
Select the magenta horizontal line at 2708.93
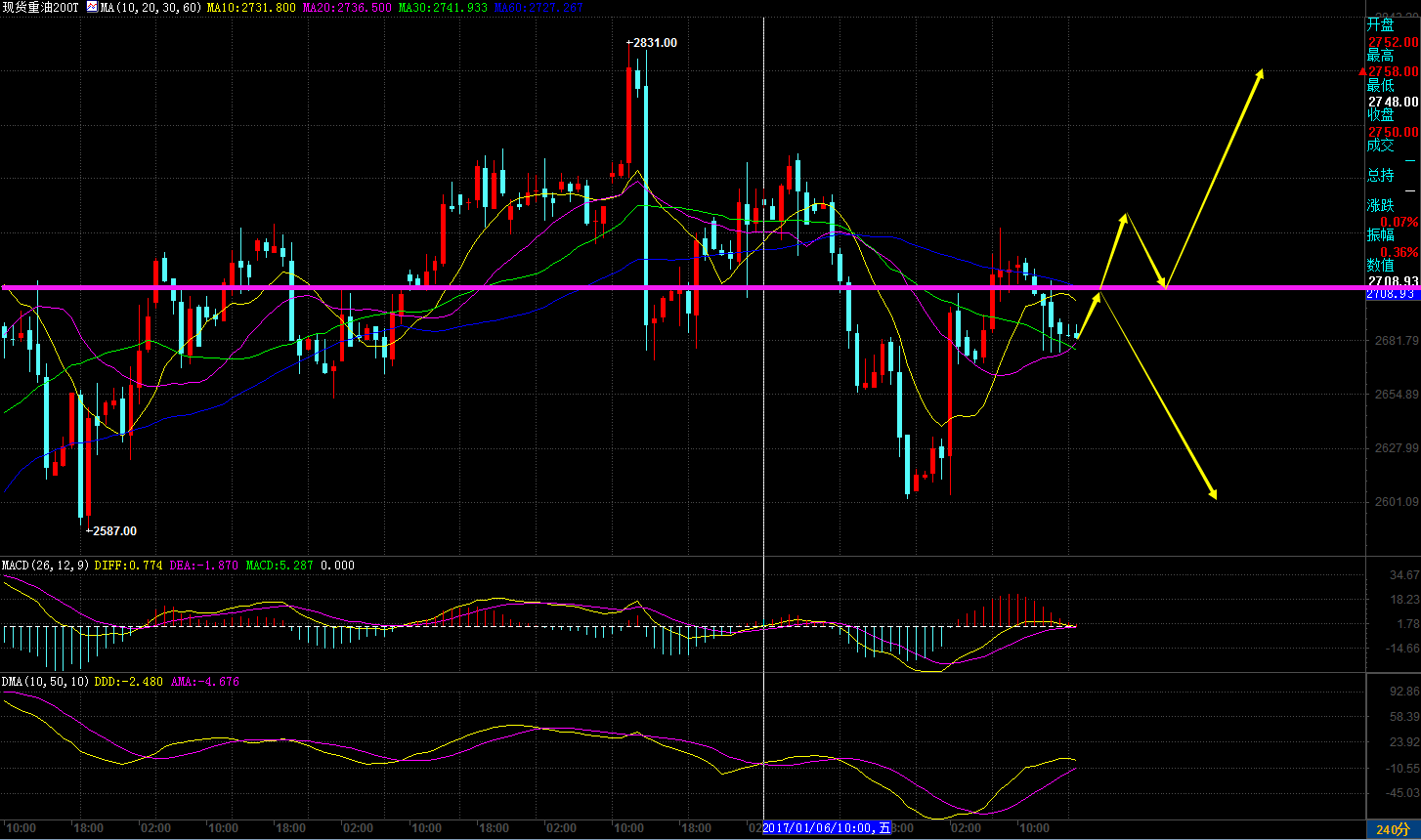[586, 287]
